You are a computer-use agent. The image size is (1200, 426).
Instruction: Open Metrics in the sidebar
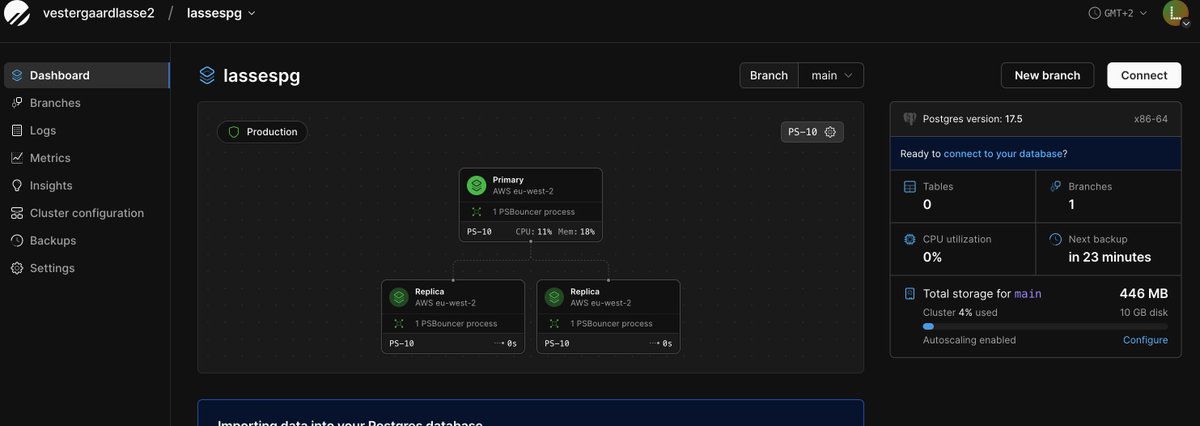(x=85, y=158)
